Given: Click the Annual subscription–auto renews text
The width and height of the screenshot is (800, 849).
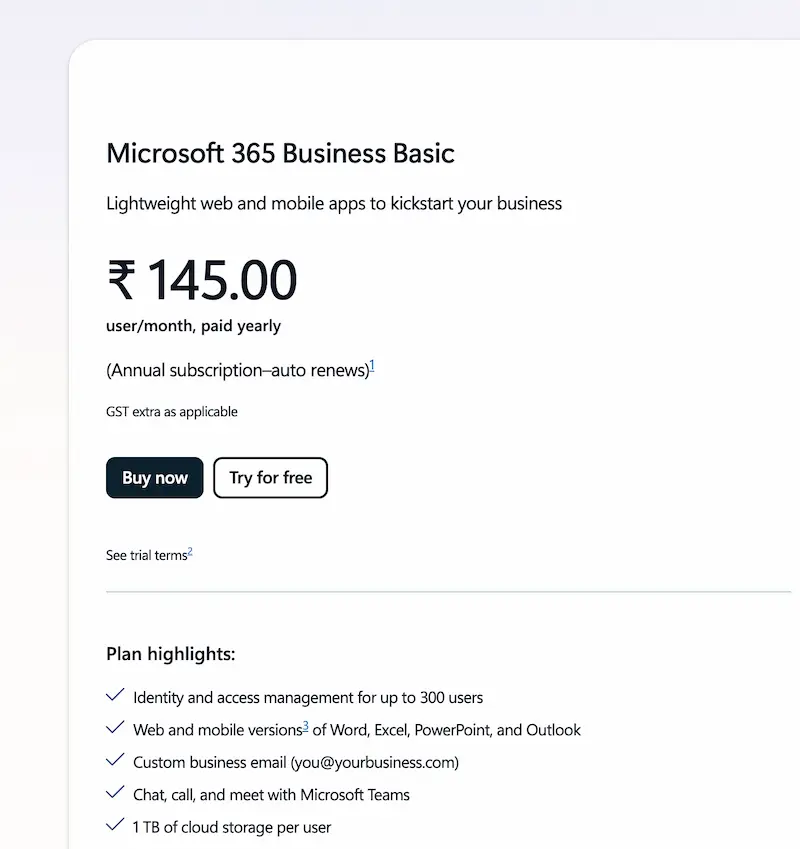Looking at the screenshot, I should coord(237,371).
